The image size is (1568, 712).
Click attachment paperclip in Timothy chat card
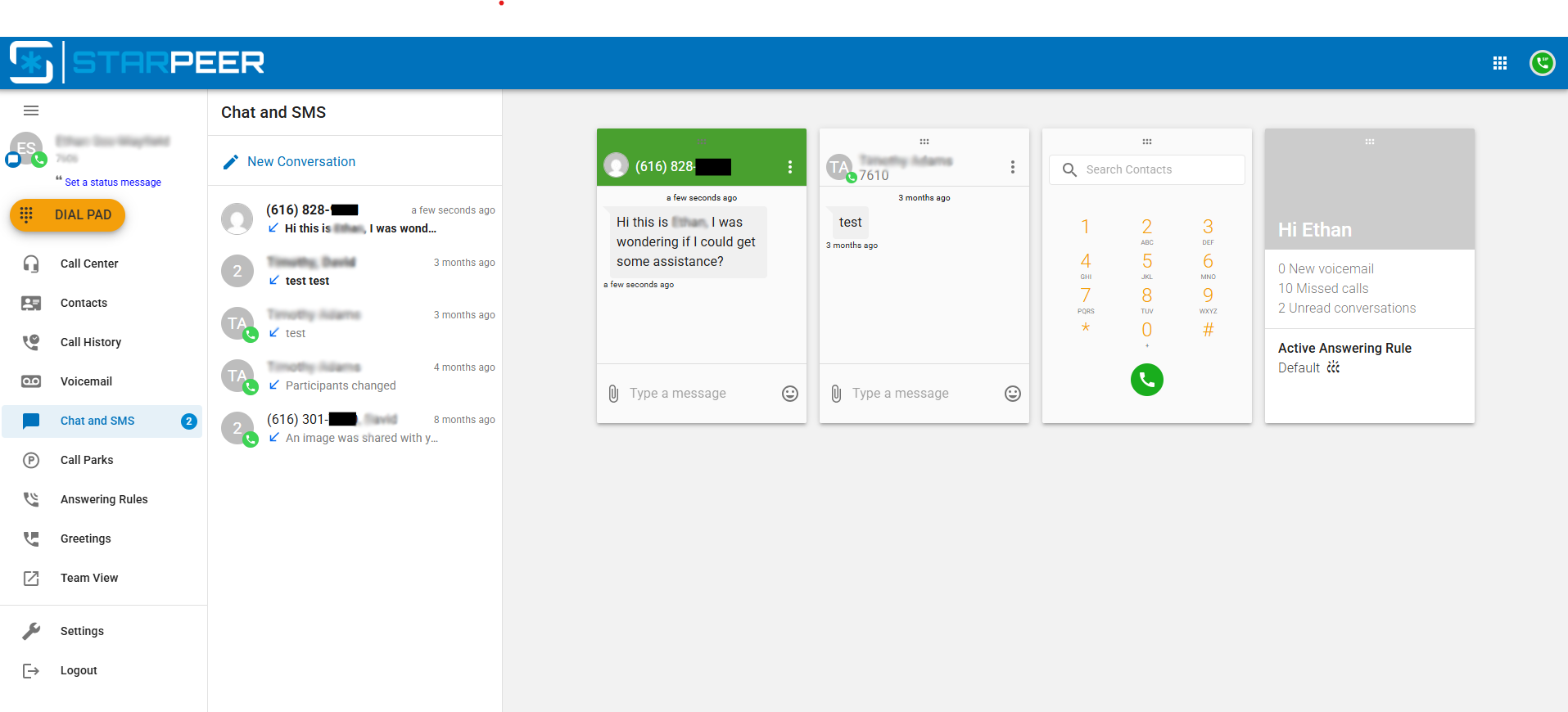pos(836,394)
